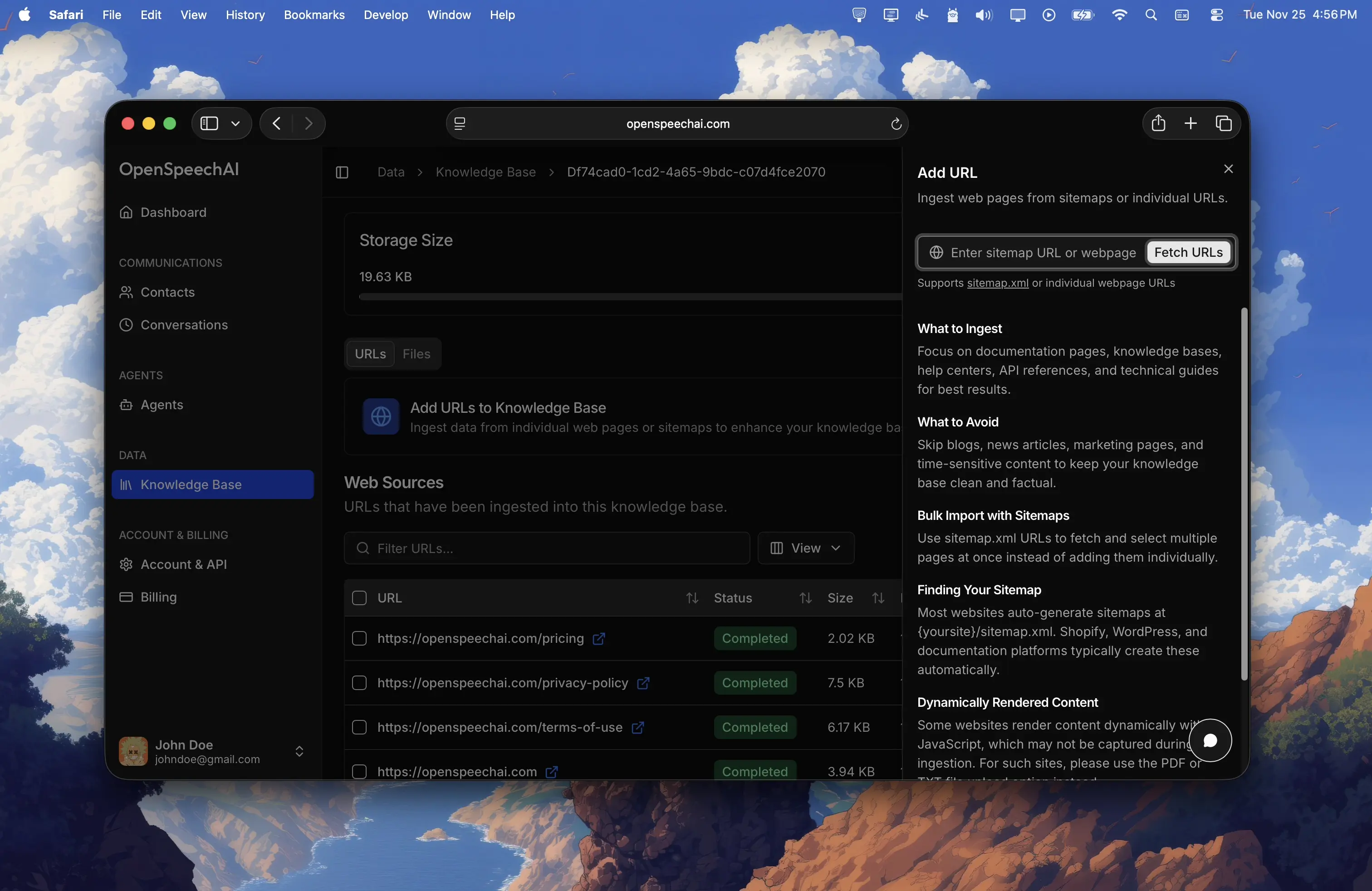
Task: Click the 19.63 KB storage value
Action: pyautogui.click(x=386, y=277)
